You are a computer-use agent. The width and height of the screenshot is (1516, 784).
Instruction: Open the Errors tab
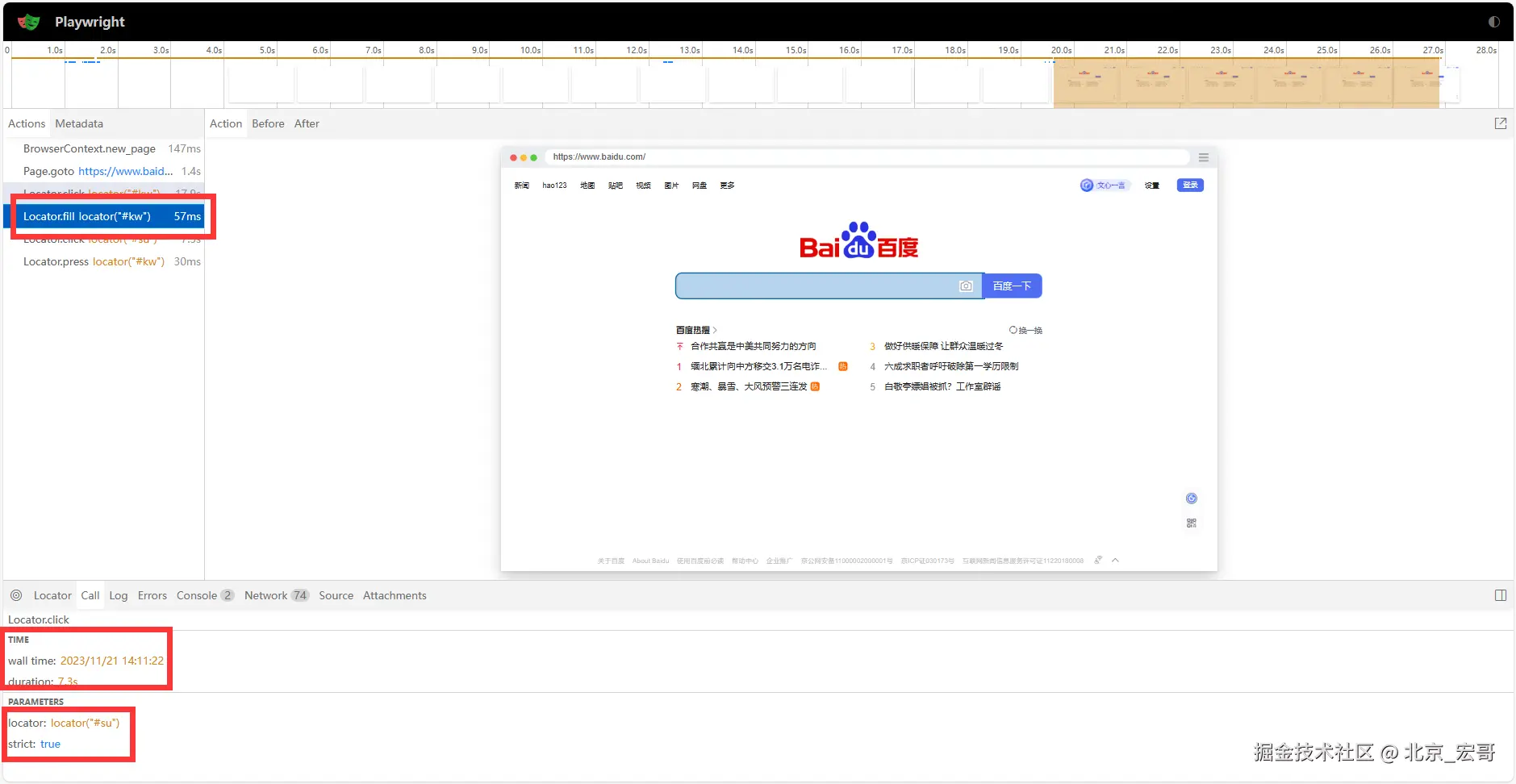[x=152, y=595]
